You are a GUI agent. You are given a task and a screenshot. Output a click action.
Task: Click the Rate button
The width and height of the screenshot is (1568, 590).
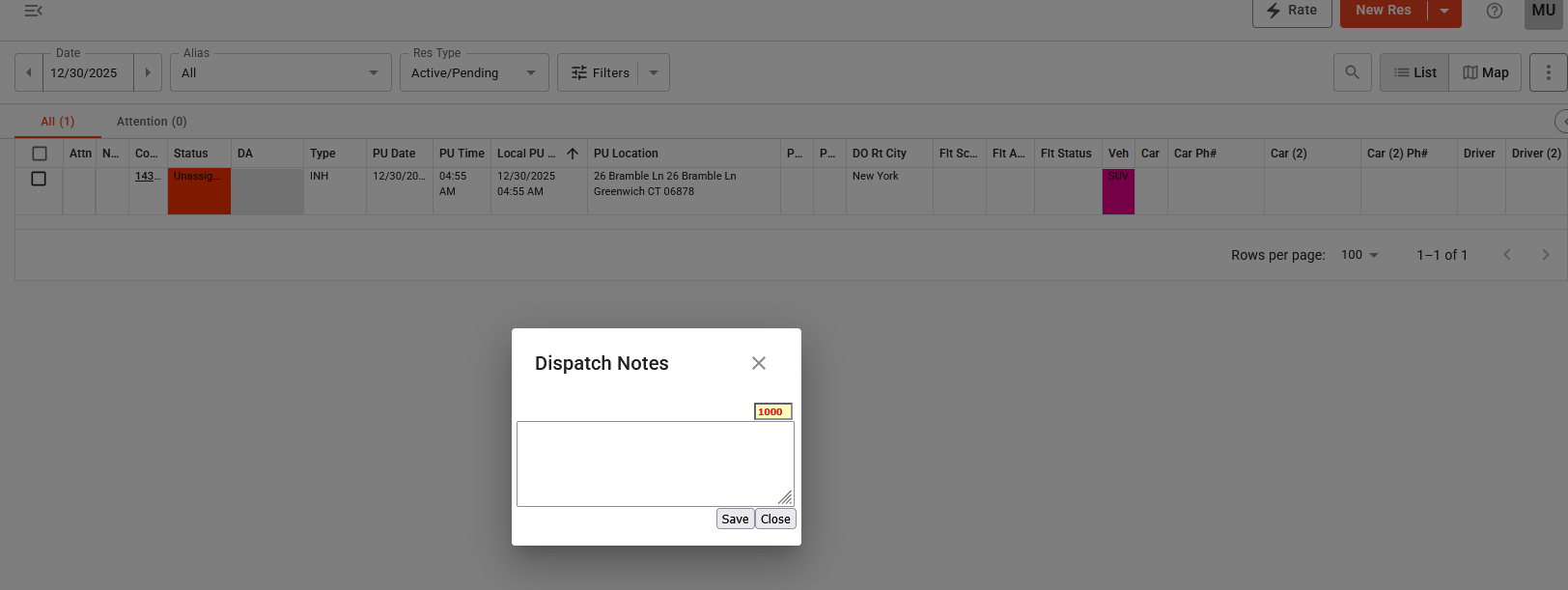(x=1292, y=11)
